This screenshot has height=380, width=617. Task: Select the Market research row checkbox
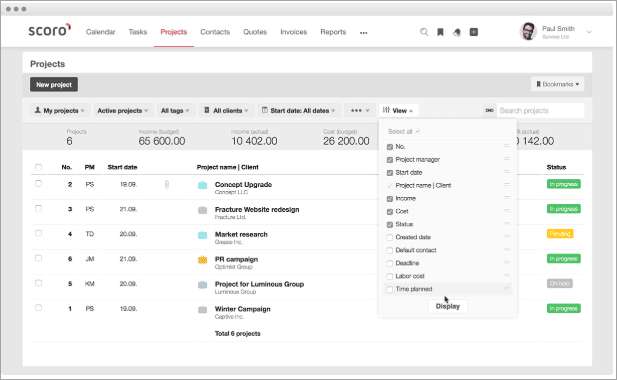(x=38, y=233)
